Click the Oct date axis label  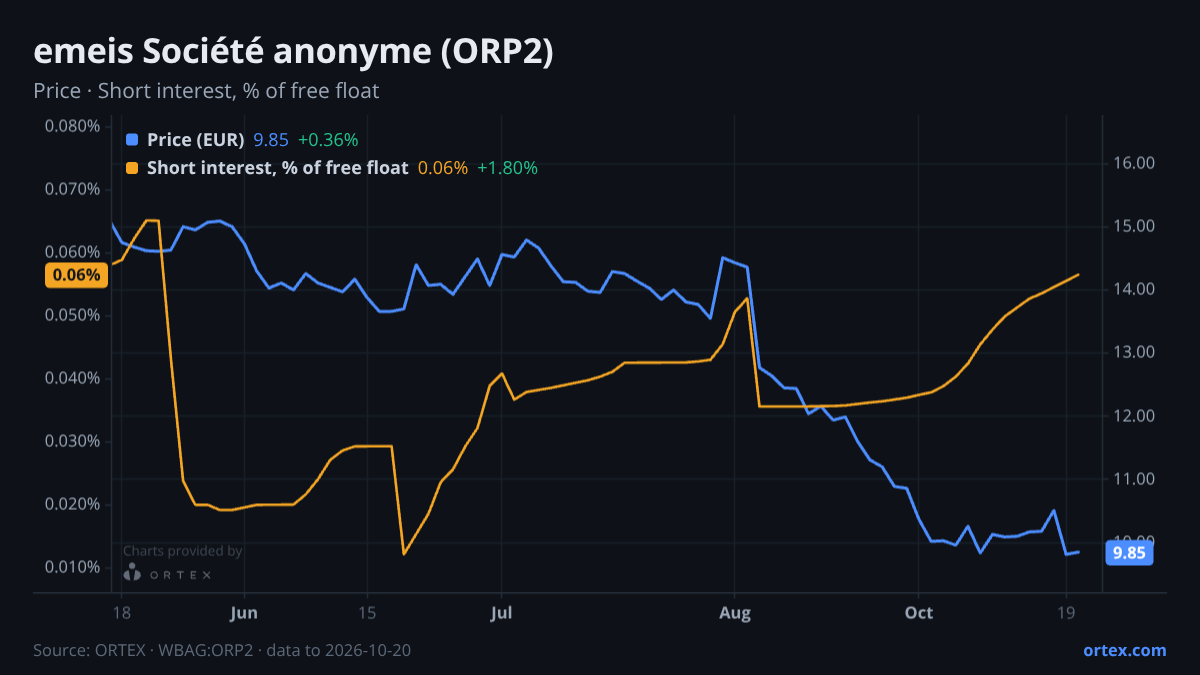pyautogui.click(x=918, y=612)
